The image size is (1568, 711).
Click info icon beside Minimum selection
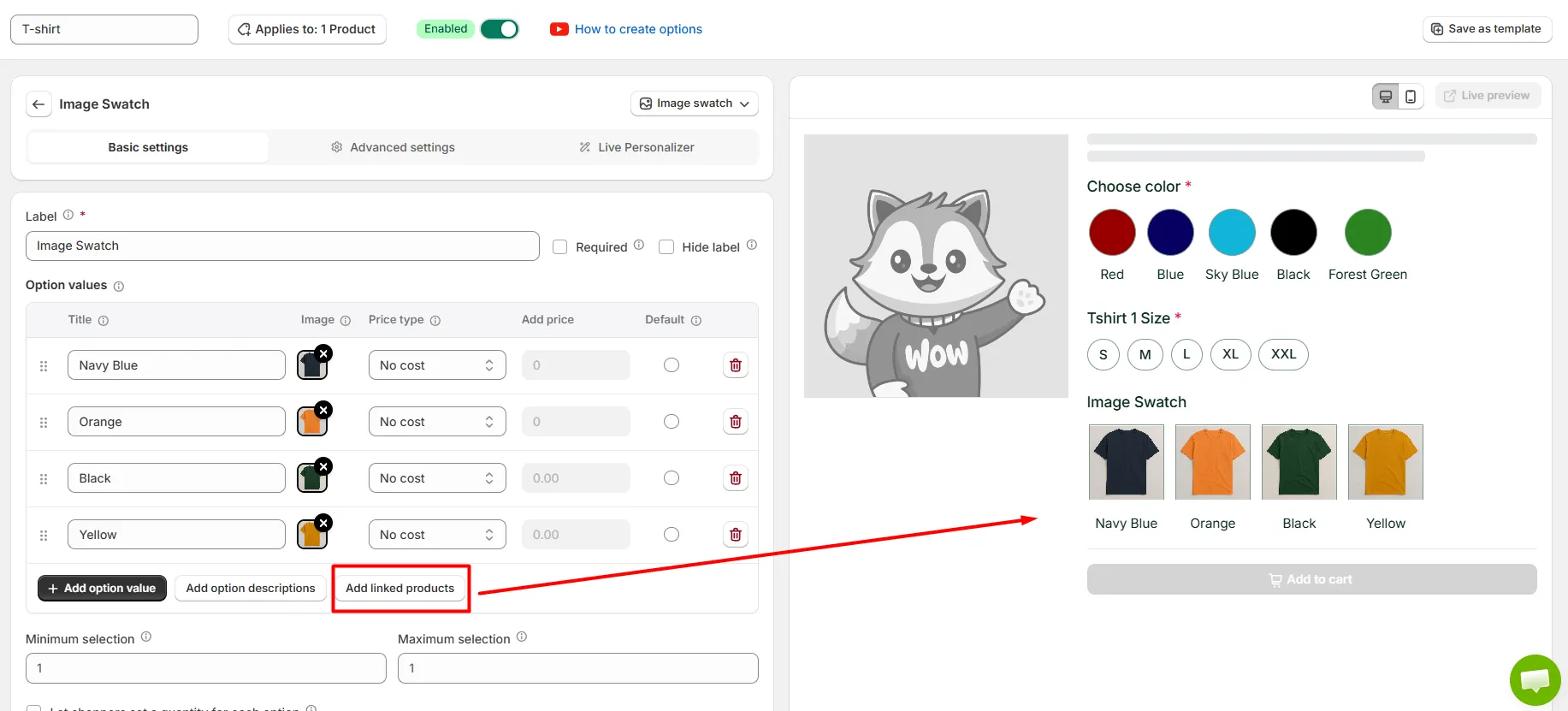pyautogui.click(x=146, y=637)
